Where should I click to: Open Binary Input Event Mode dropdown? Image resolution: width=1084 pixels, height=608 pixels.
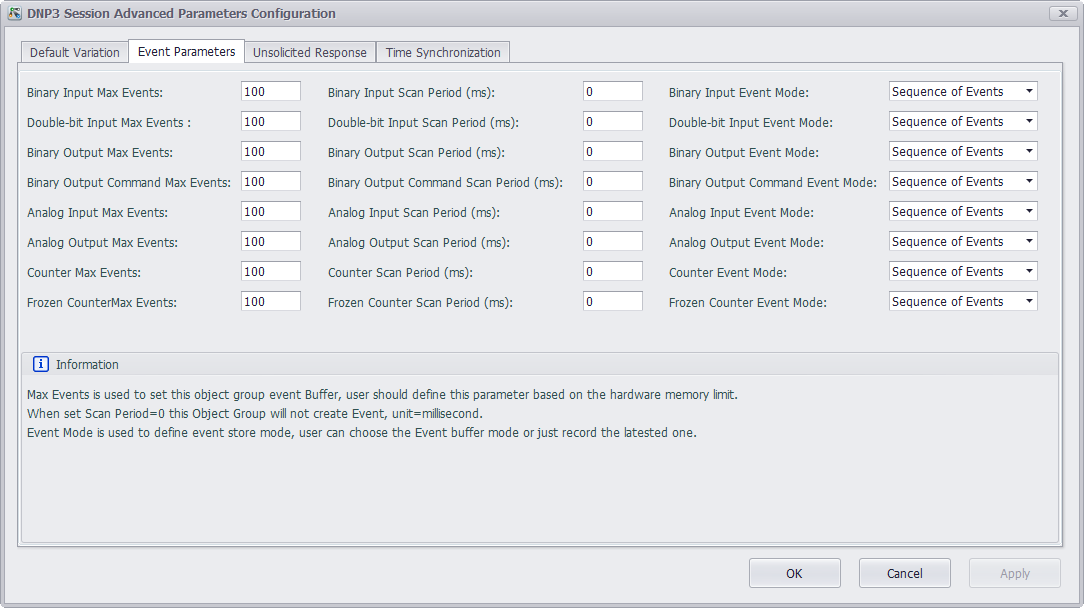(963, 92)
